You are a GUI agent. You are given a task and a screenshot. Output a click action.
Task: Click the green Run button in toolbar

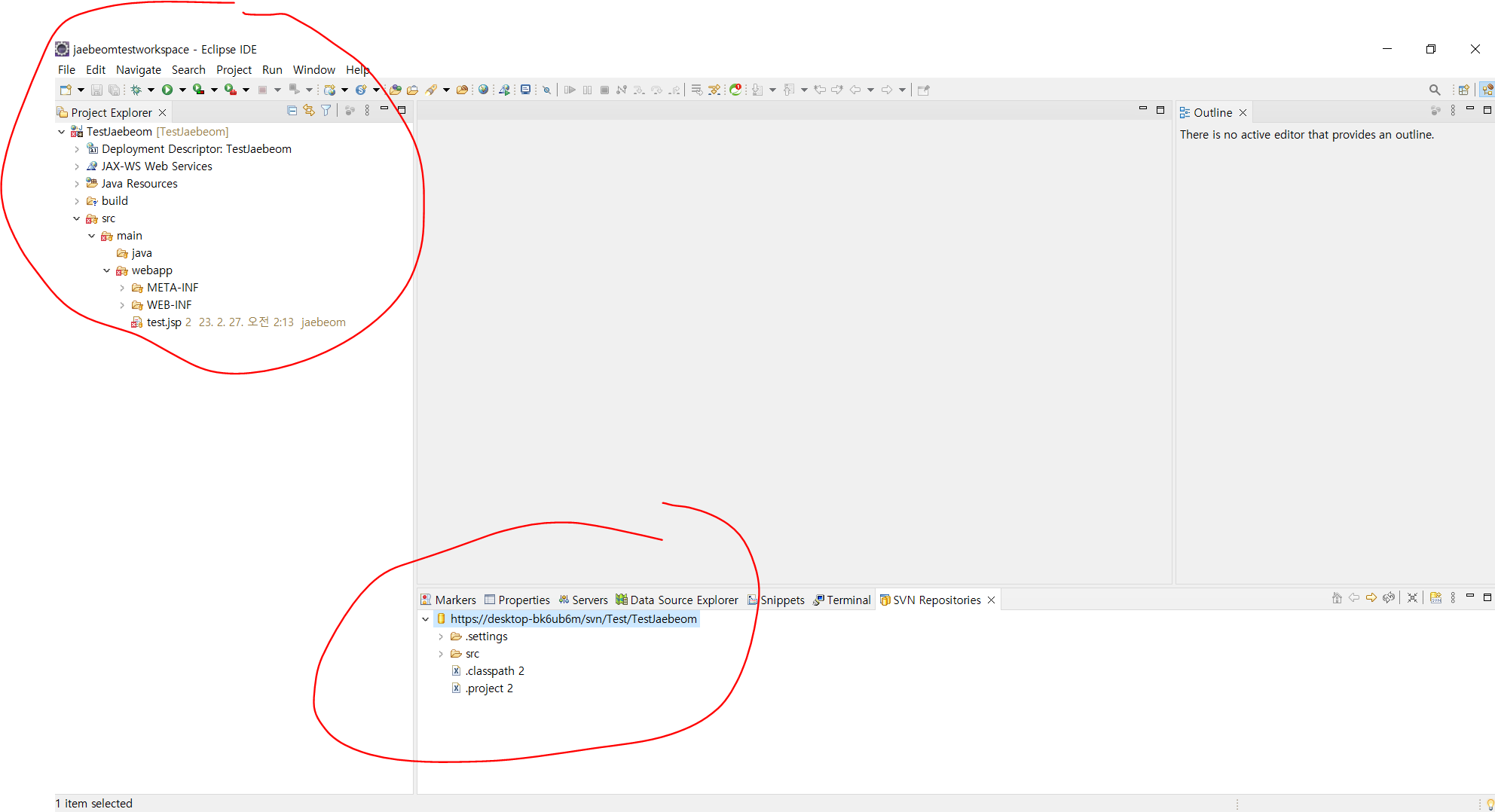167,90
